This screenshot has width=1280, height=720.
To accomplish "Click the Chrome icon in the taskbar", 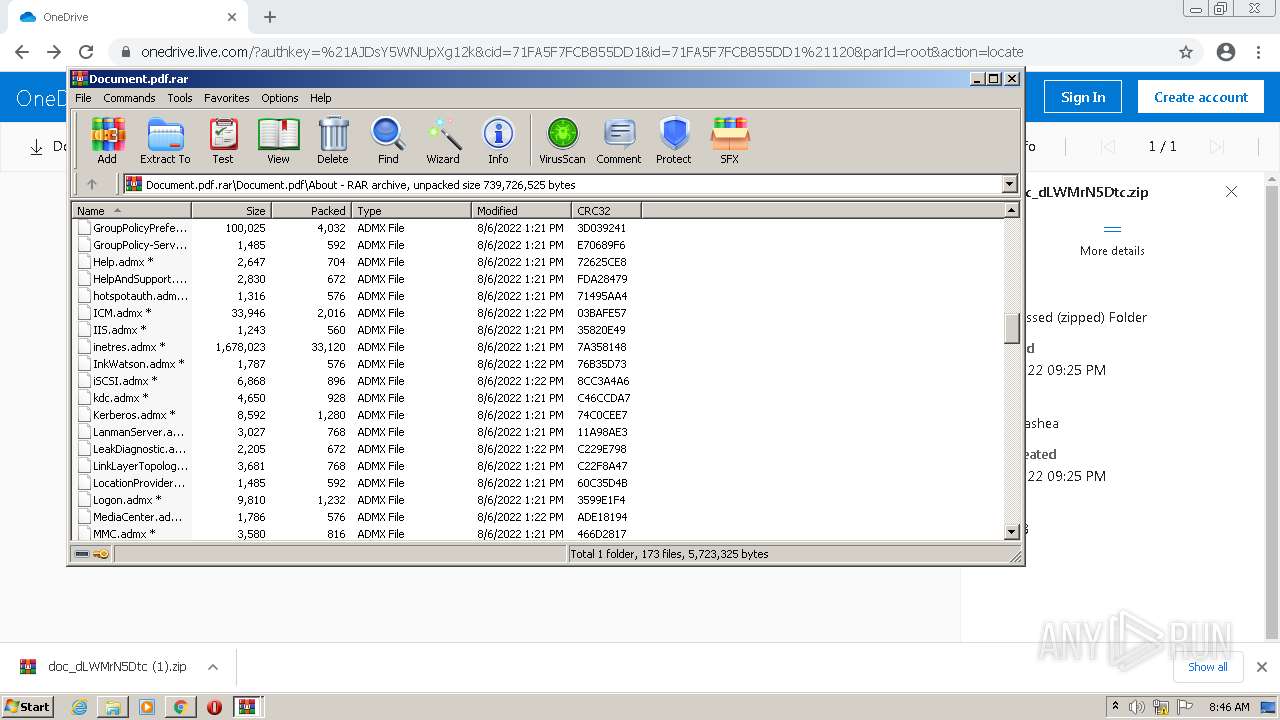I will pos(180,707).
